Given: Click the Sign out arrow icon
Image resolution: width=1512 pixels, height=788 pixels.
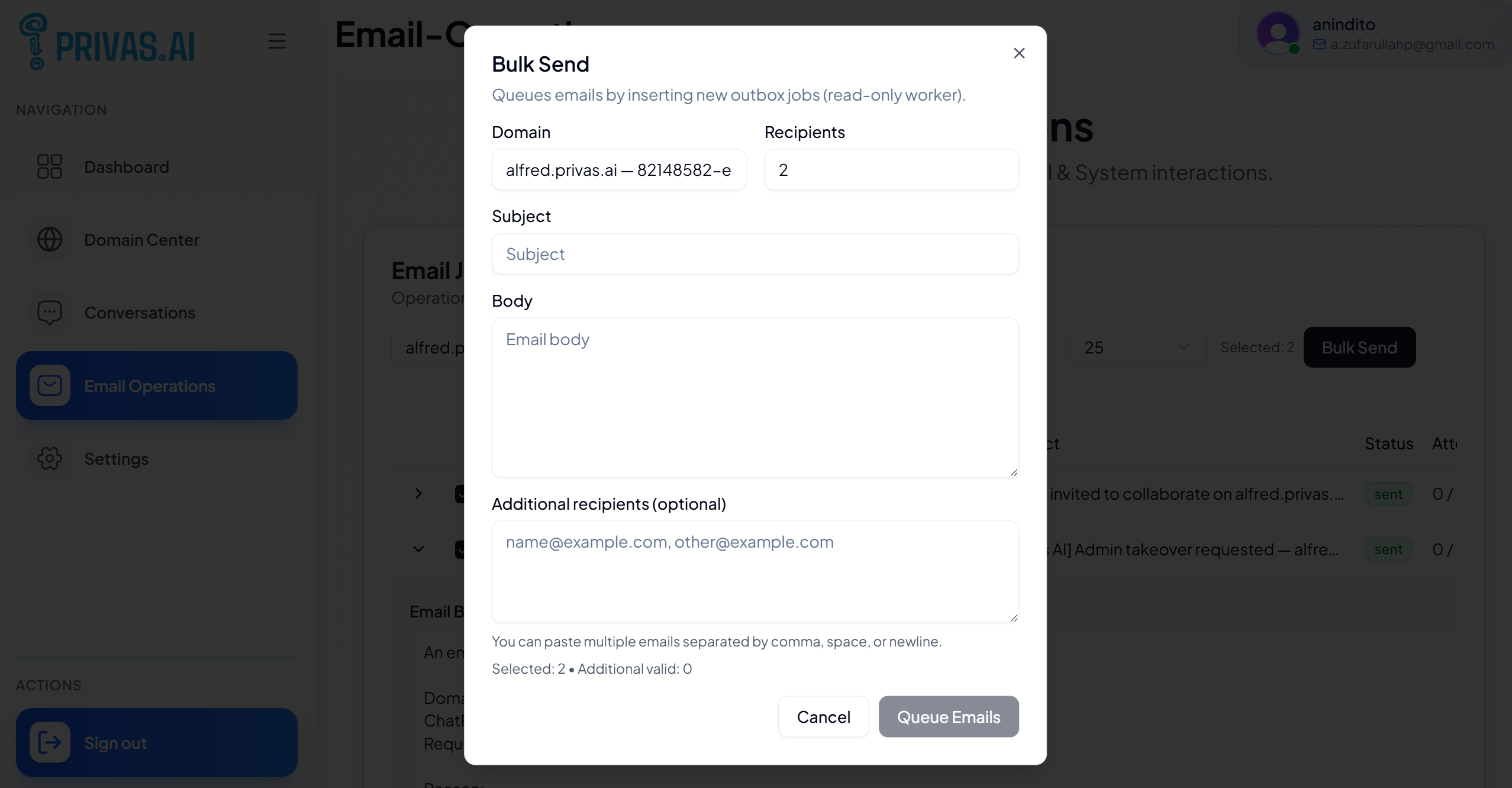Looking at the screenshot, I should pos(50,742).
